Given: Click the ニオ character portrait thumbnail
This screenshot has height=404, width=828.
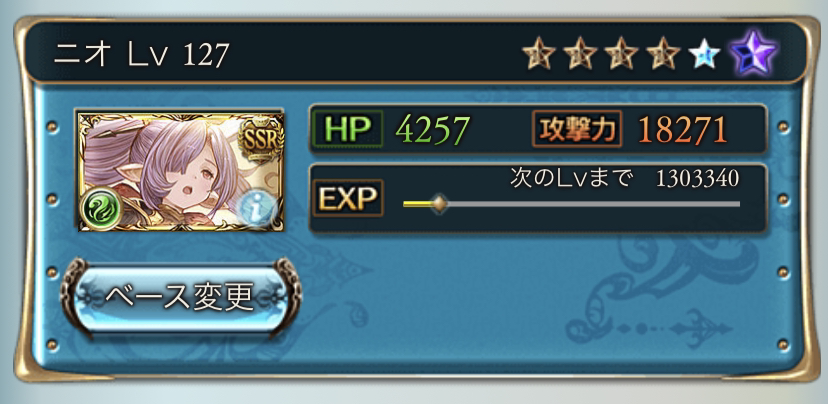Looking at the screenshot, I should tap(181, 171).
